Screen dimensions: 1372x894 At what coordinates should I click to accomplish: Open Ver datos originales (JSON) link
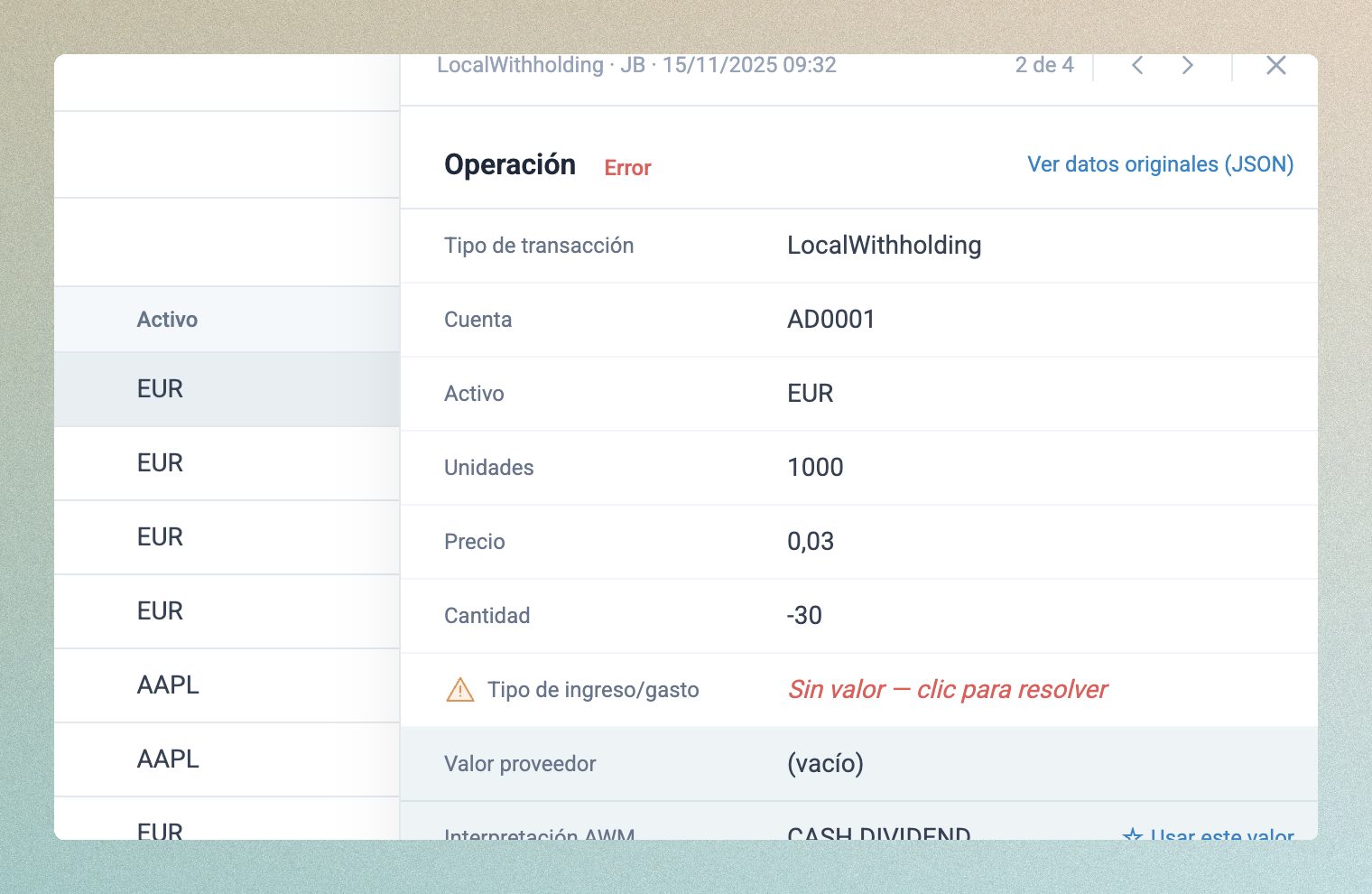1160,164
